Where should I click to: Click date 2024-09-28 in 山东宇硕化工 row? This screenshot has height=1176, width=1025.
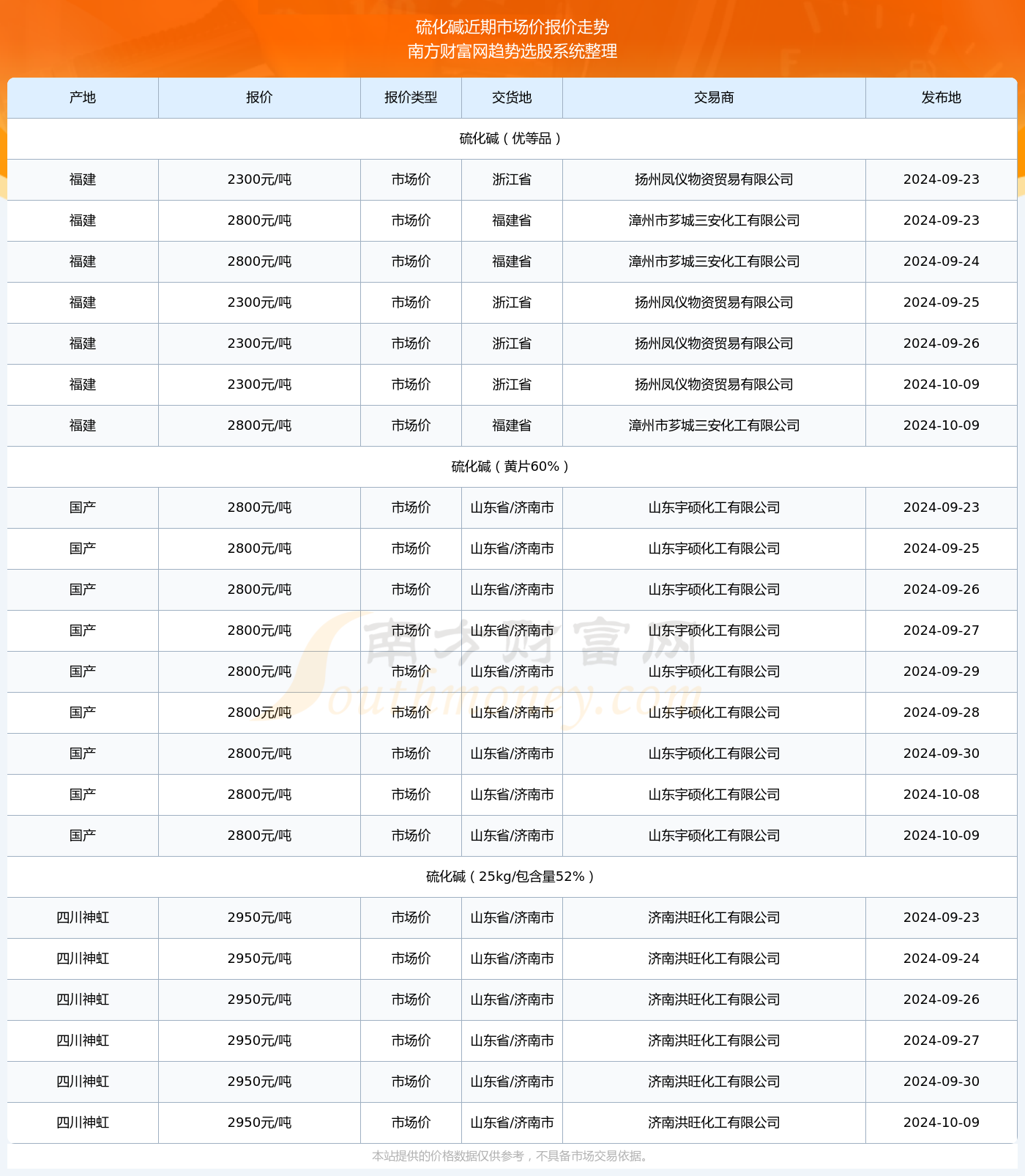pos(942,712)
